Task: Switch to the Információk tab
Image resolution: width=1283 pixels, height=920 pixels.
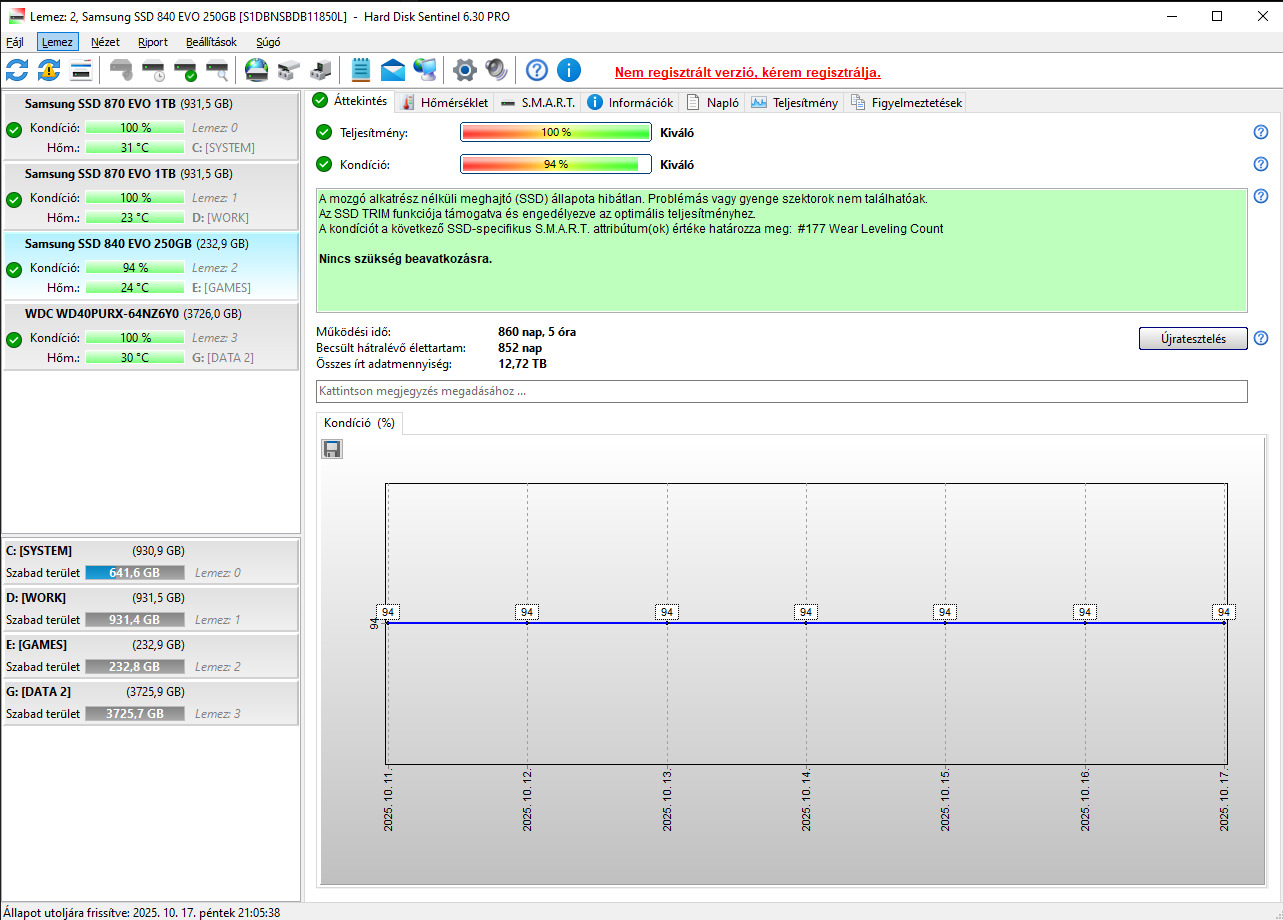Action: [631, 102]
